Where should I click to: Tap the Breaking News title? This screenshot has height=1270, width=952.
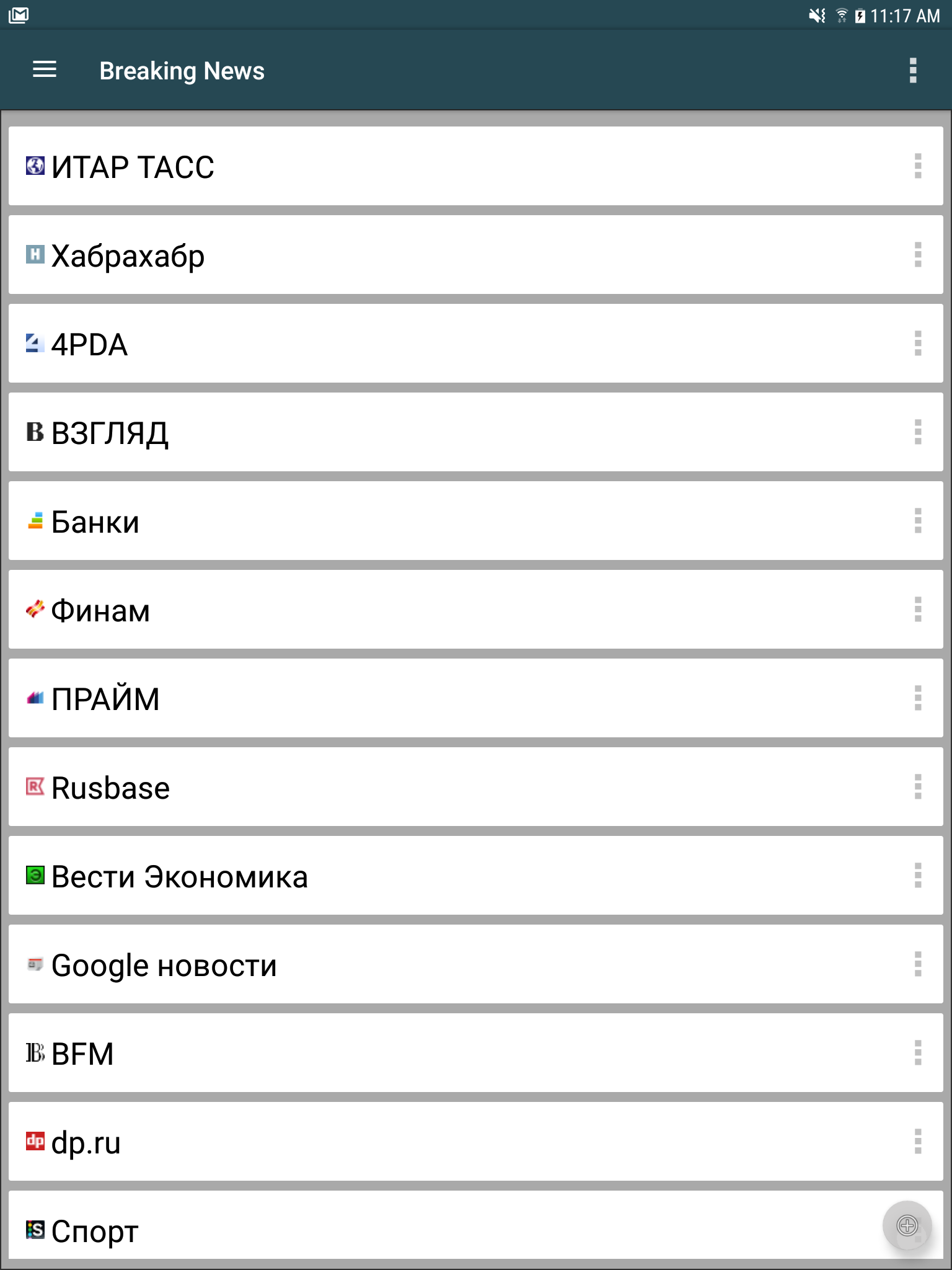point(182,71)
